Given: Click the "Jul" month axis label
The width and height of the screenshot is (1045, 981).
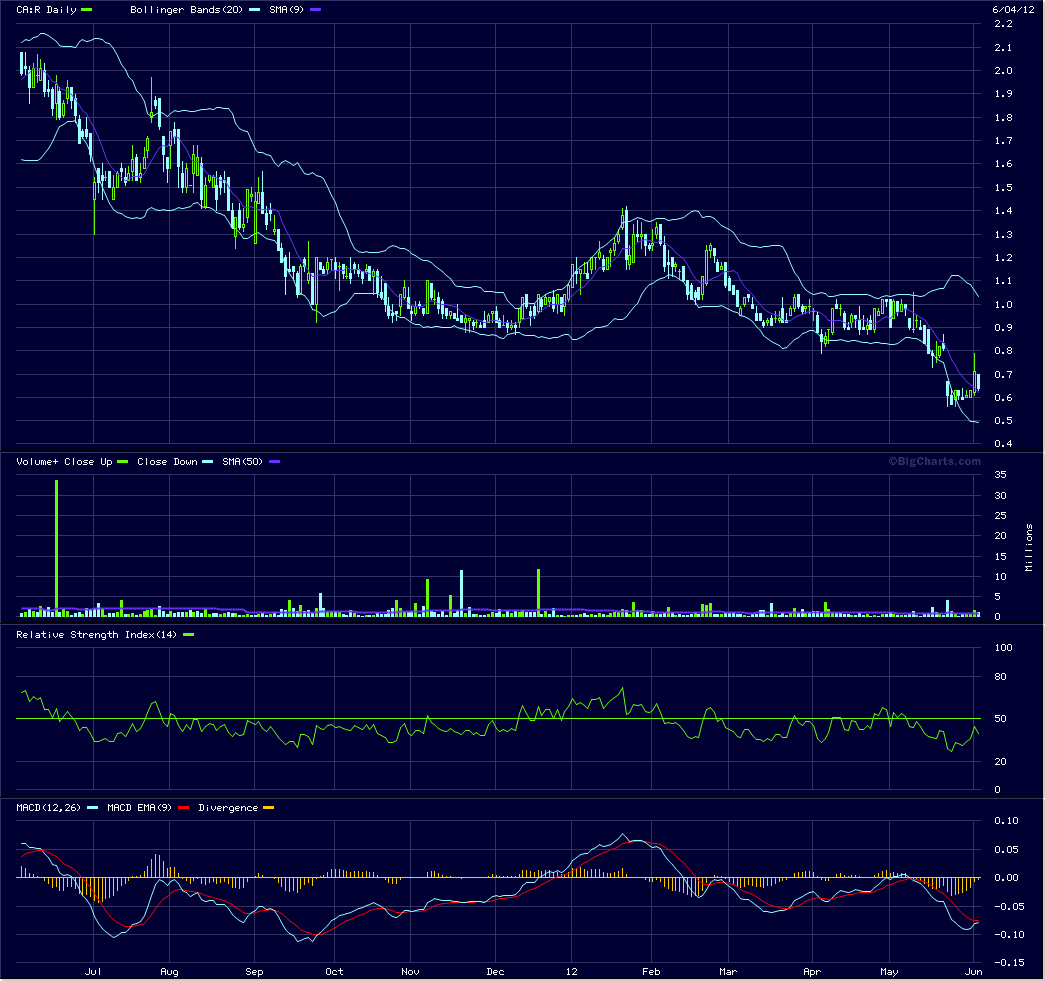Looking at the screenshot, I should point(93,972).
